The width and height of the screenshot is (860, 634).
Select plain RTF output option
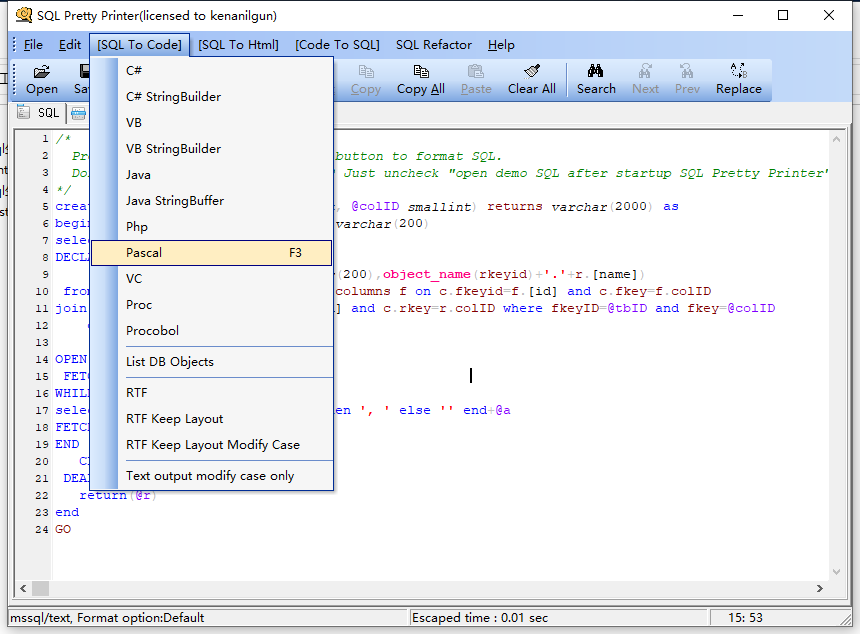coord(212,393)
